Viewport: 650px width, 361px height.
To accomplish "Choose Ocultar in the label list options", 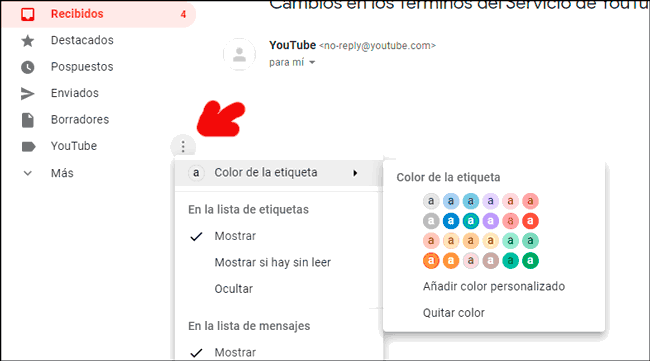I will pos(233,289).
